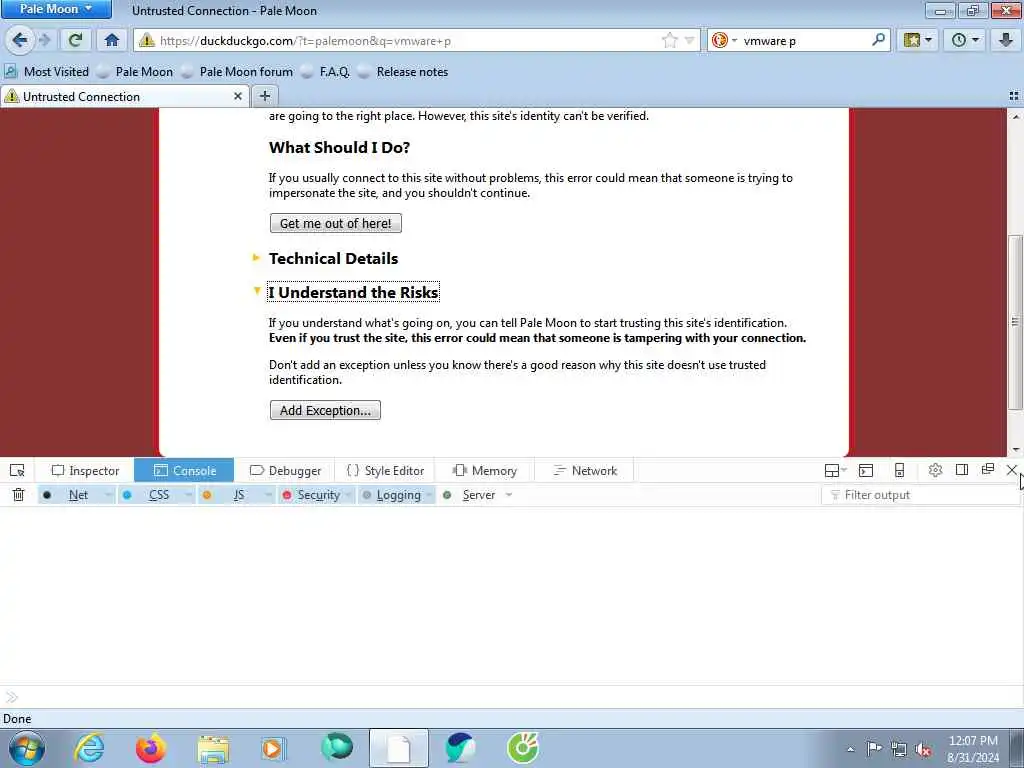Viewport: 1024px width, 768px height.
Task: Toggle the CSS console filter
Action: click(x=151, y=495)
